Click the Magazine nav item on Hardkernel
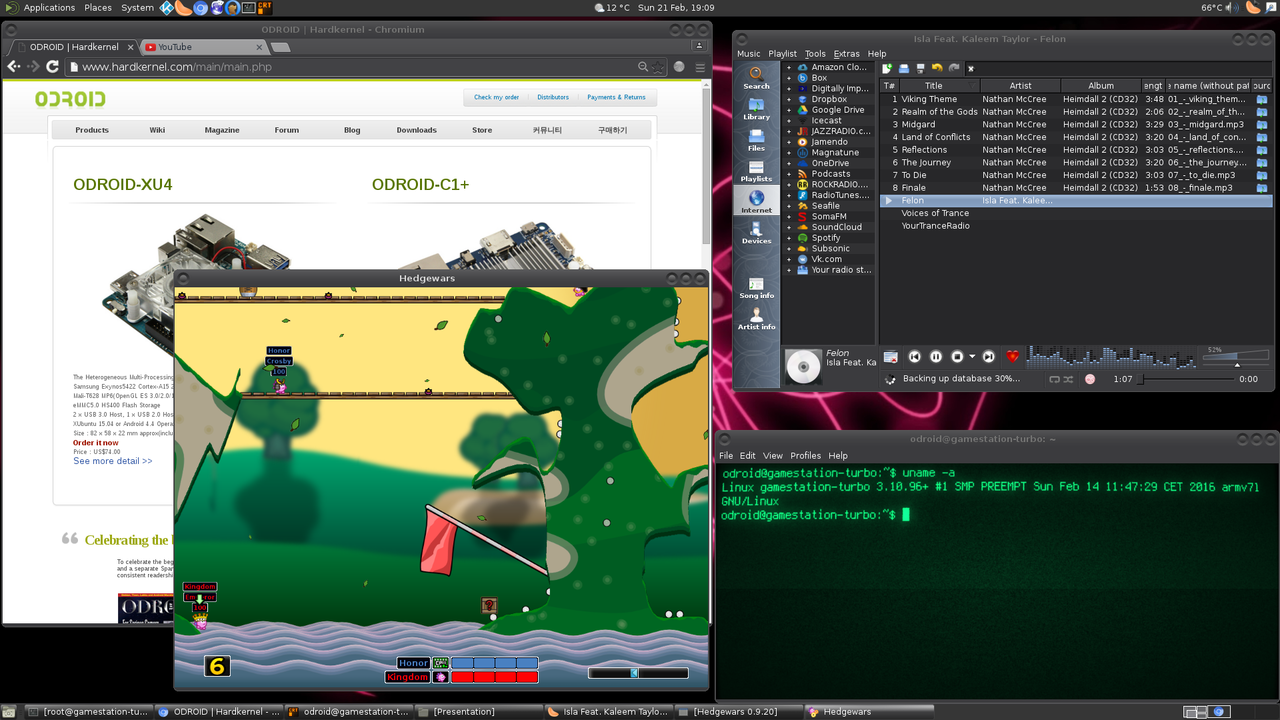Image resolution: width=1280 pixels, height=720 pixels. 222,130
